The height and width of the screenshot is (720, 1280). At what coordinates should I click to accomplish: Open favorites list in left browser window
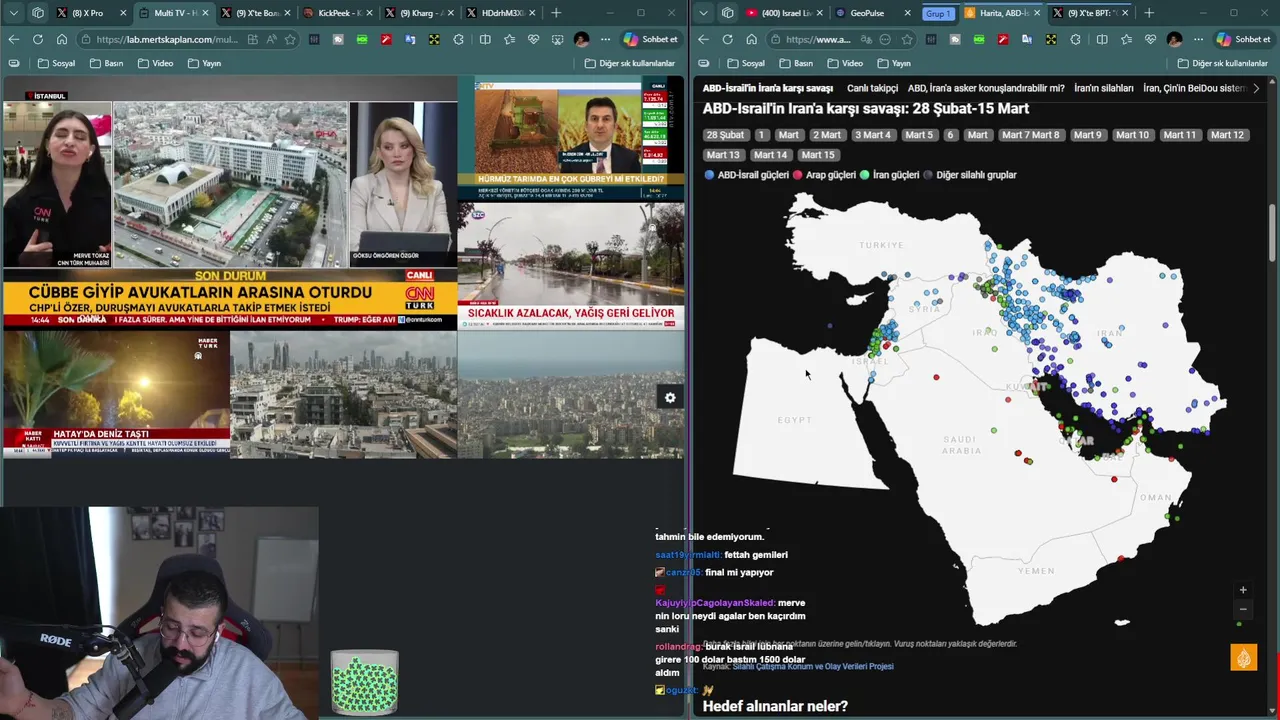tap(510, 39)
